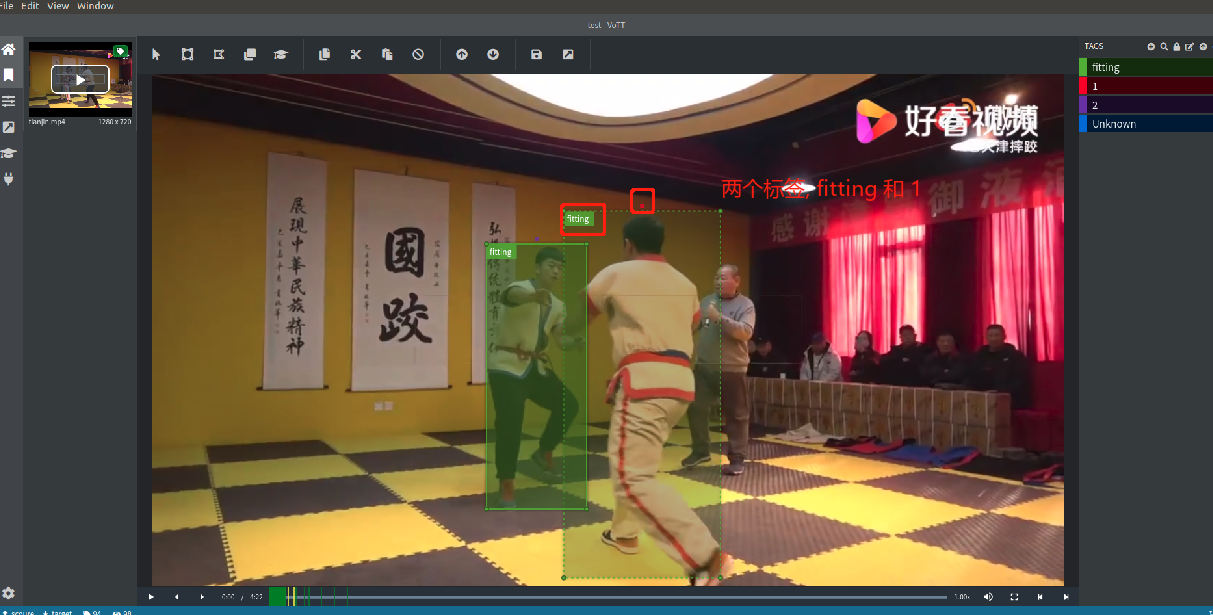Select the draw rectangle tool

pos(187,54)
